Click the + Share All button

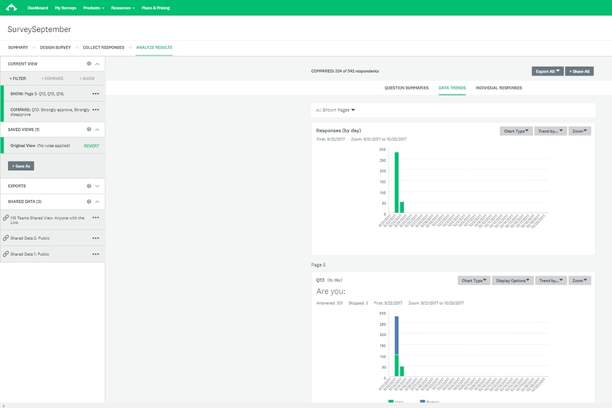[579, 71]
